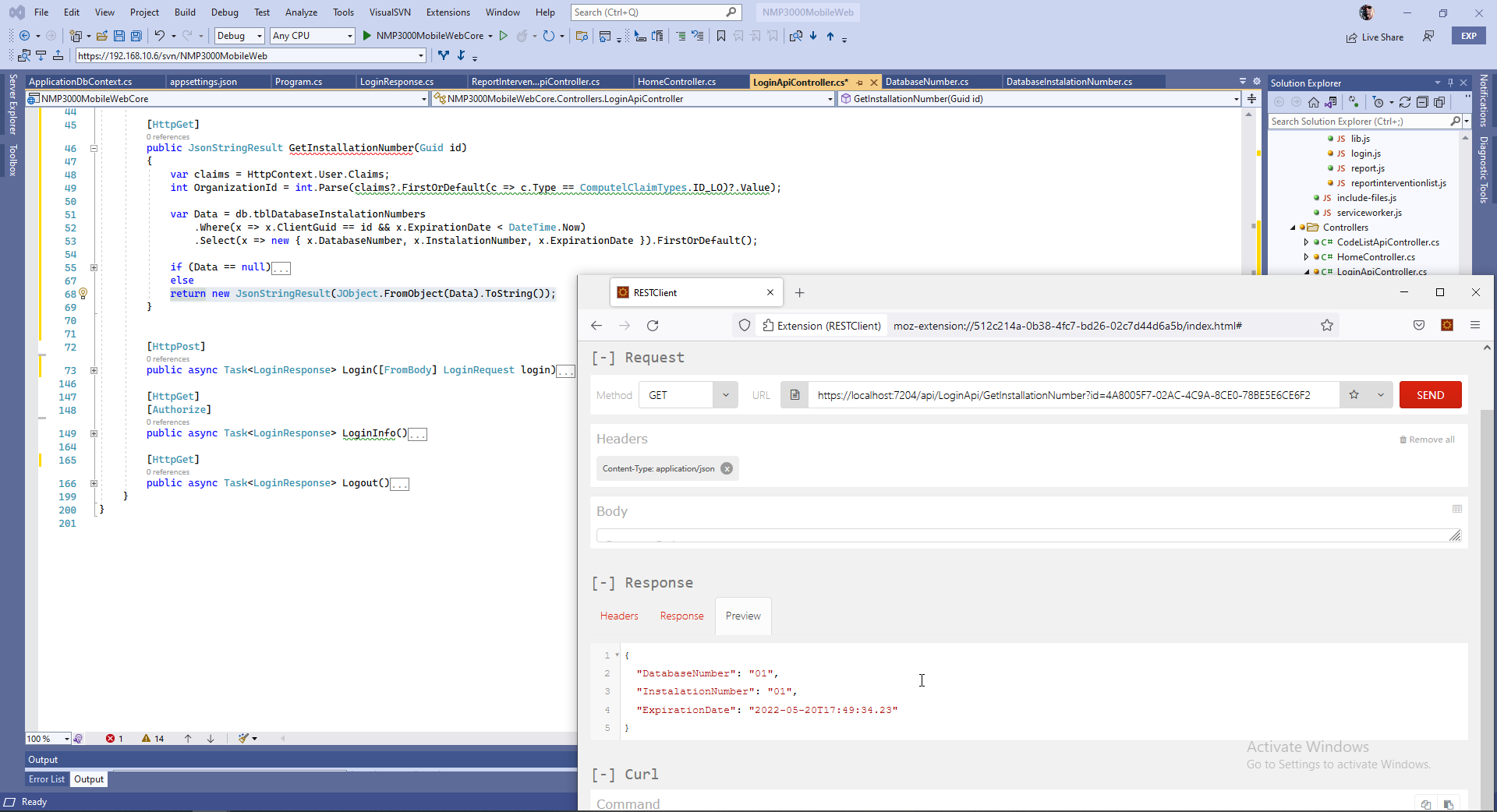Click the EXP button at top right
The height and width of the screenshot is (812, 1497).
click(x=1469, y=36)
